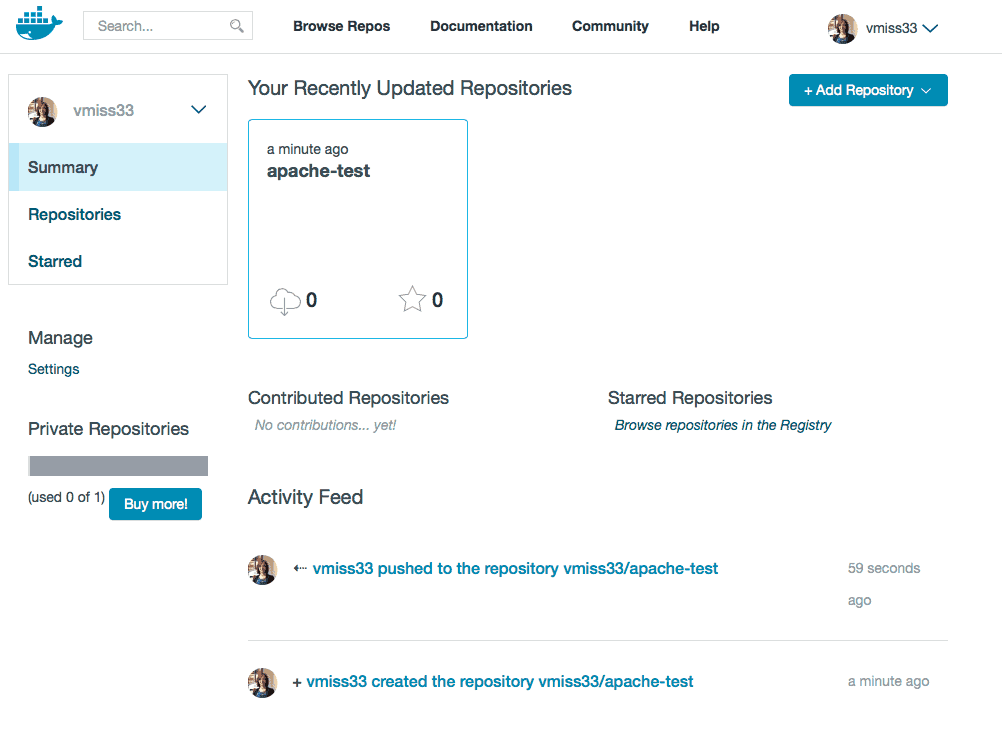Switch to the Repositories sidebar tab

74,214
